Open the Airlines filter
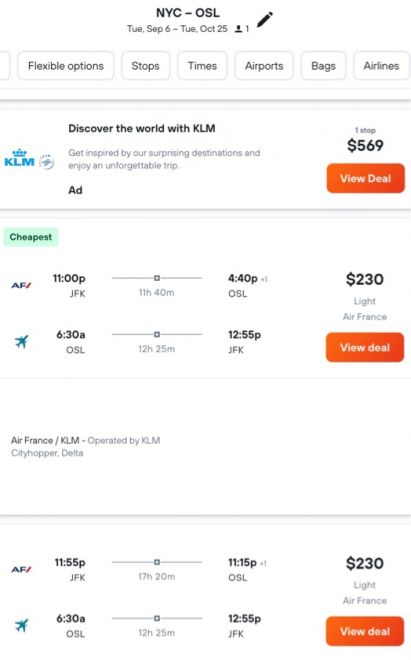Image resolution: width=411 pixels, height=660 pixels. 382,66
